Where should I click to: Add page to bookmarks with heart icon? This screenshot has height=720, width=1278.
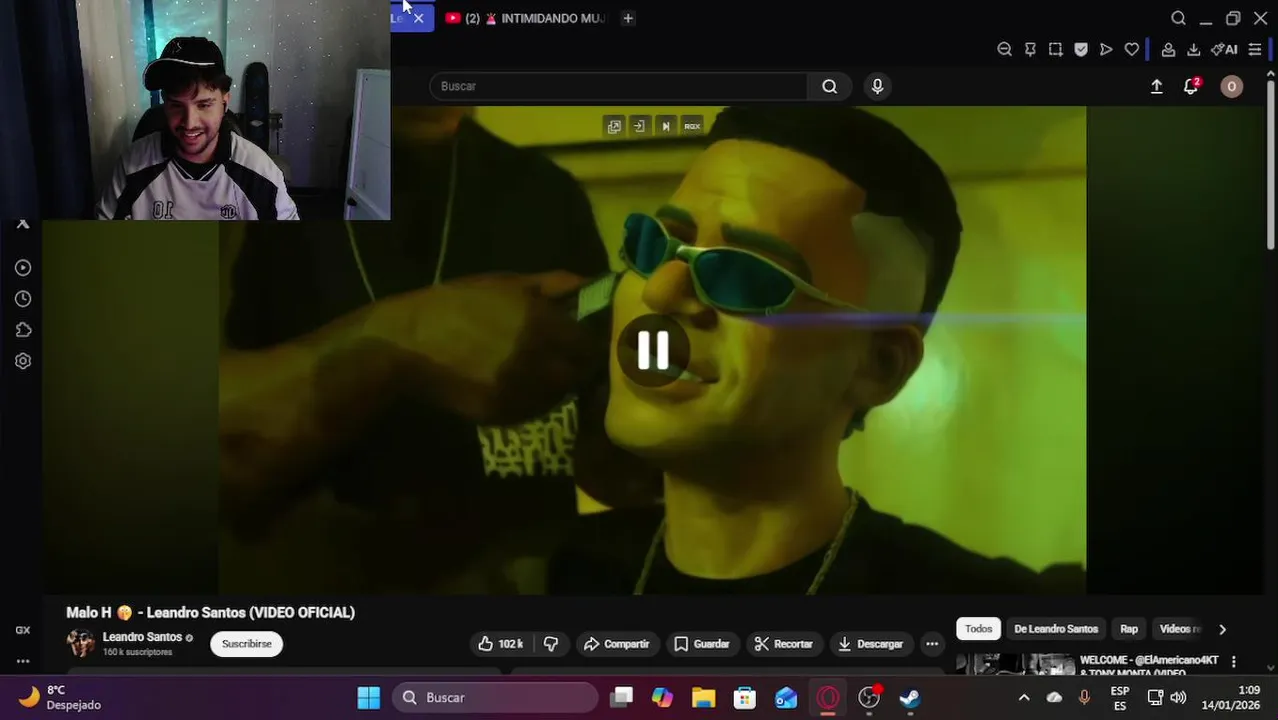tap(1131, 49)
